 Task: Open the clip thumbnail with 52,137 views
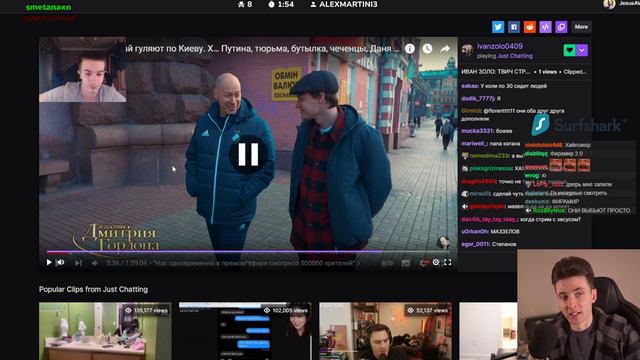pos(385,331)
